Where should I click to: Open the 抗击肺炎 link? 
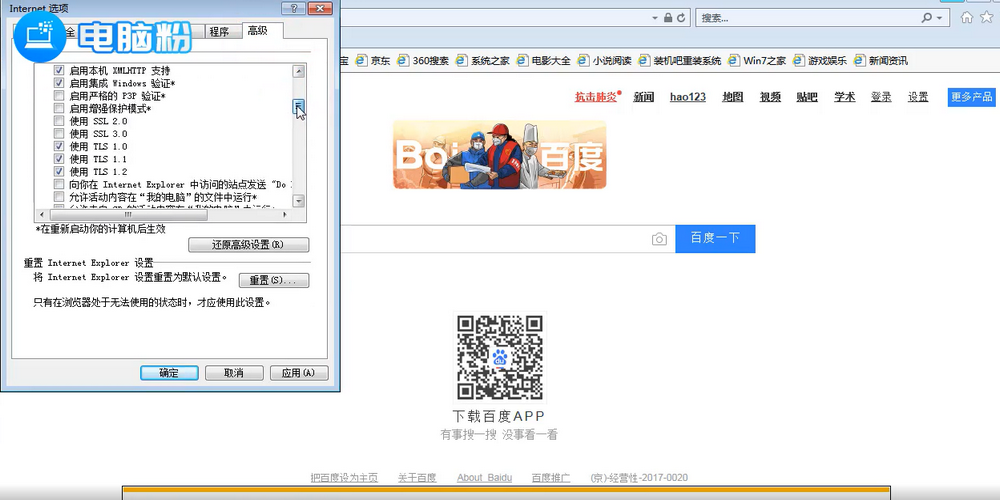pos(596,97)
